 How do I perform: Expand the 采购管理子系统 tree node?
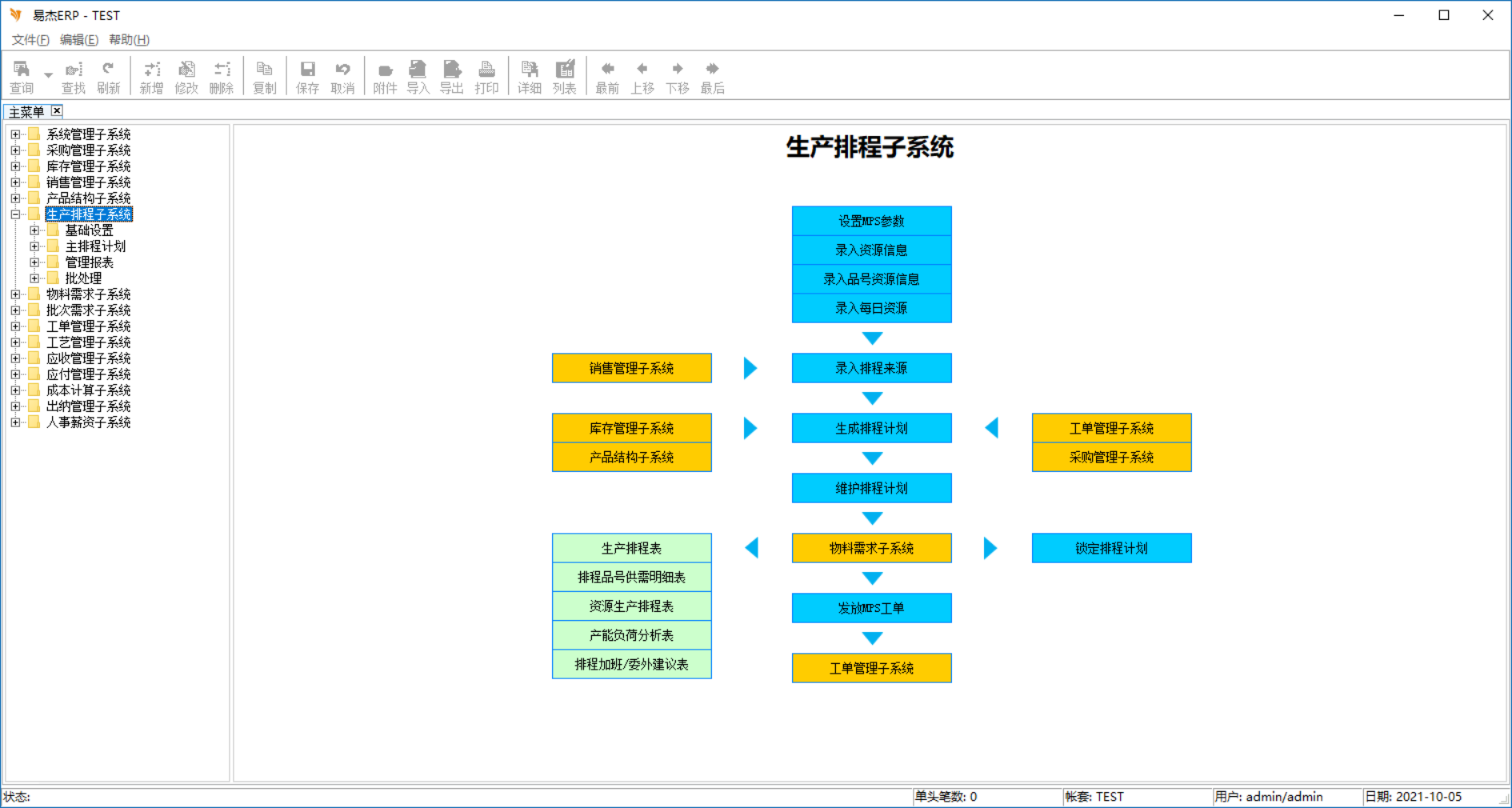pos(15,150)
